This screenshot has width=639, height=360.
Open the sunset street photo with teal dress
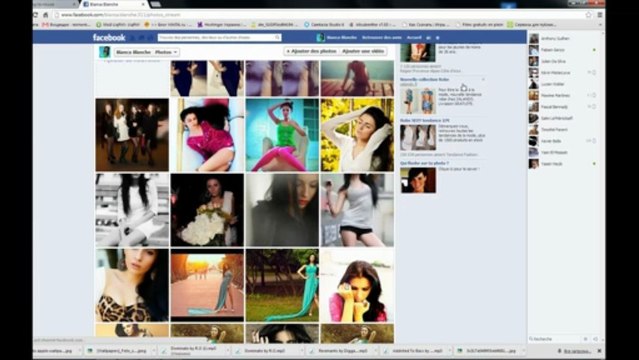tap(207, 285)
